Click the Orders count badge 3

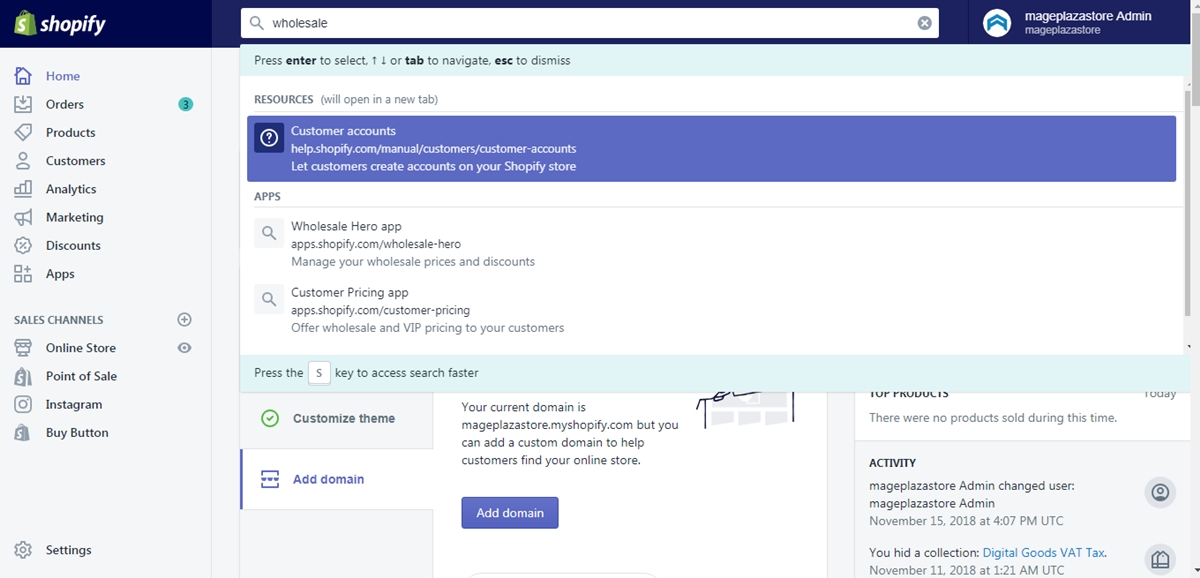click(185, 104)
